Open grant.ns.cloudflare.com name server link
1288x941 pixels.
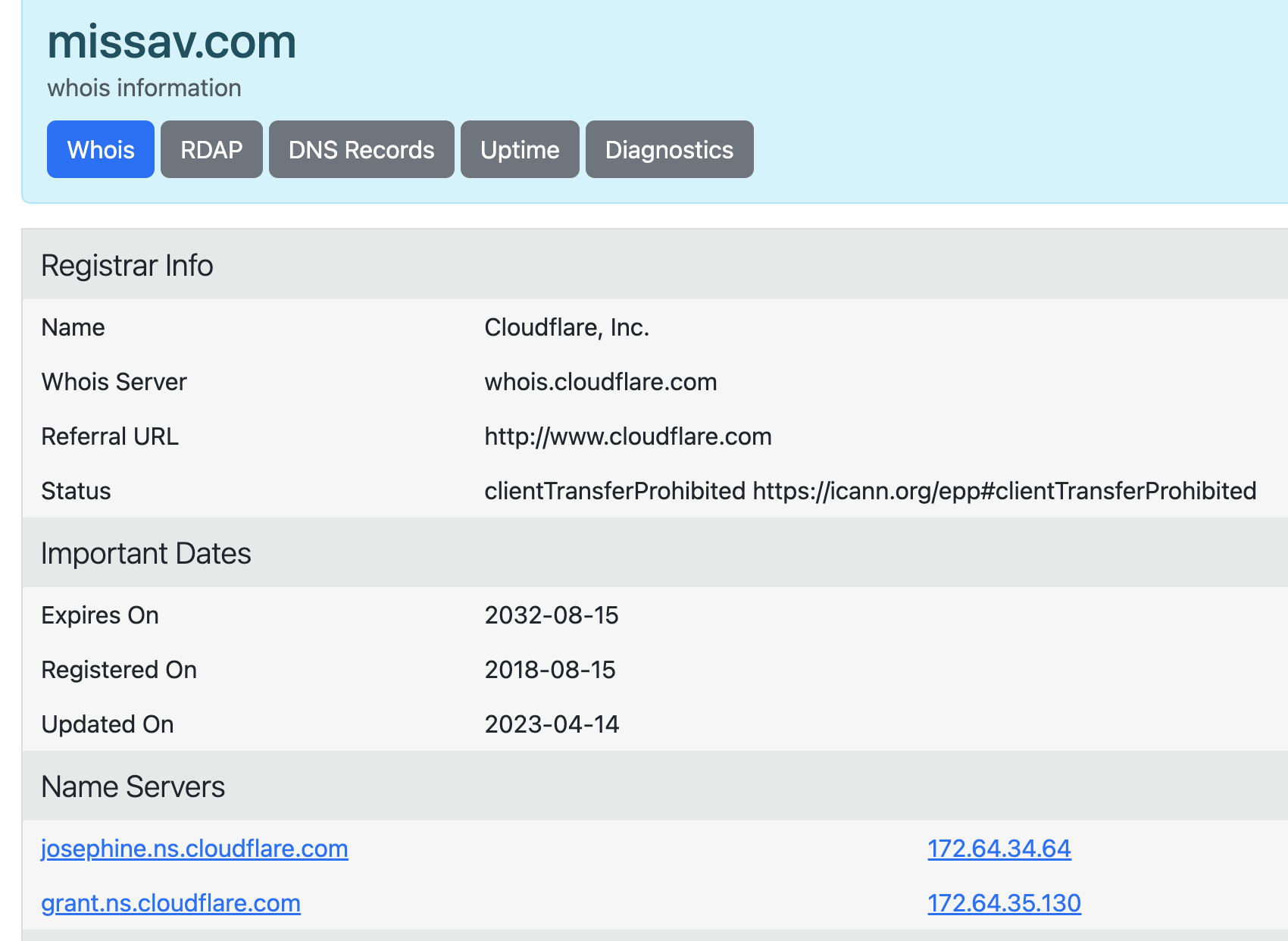pyautogui.click(x=170, y=903)
